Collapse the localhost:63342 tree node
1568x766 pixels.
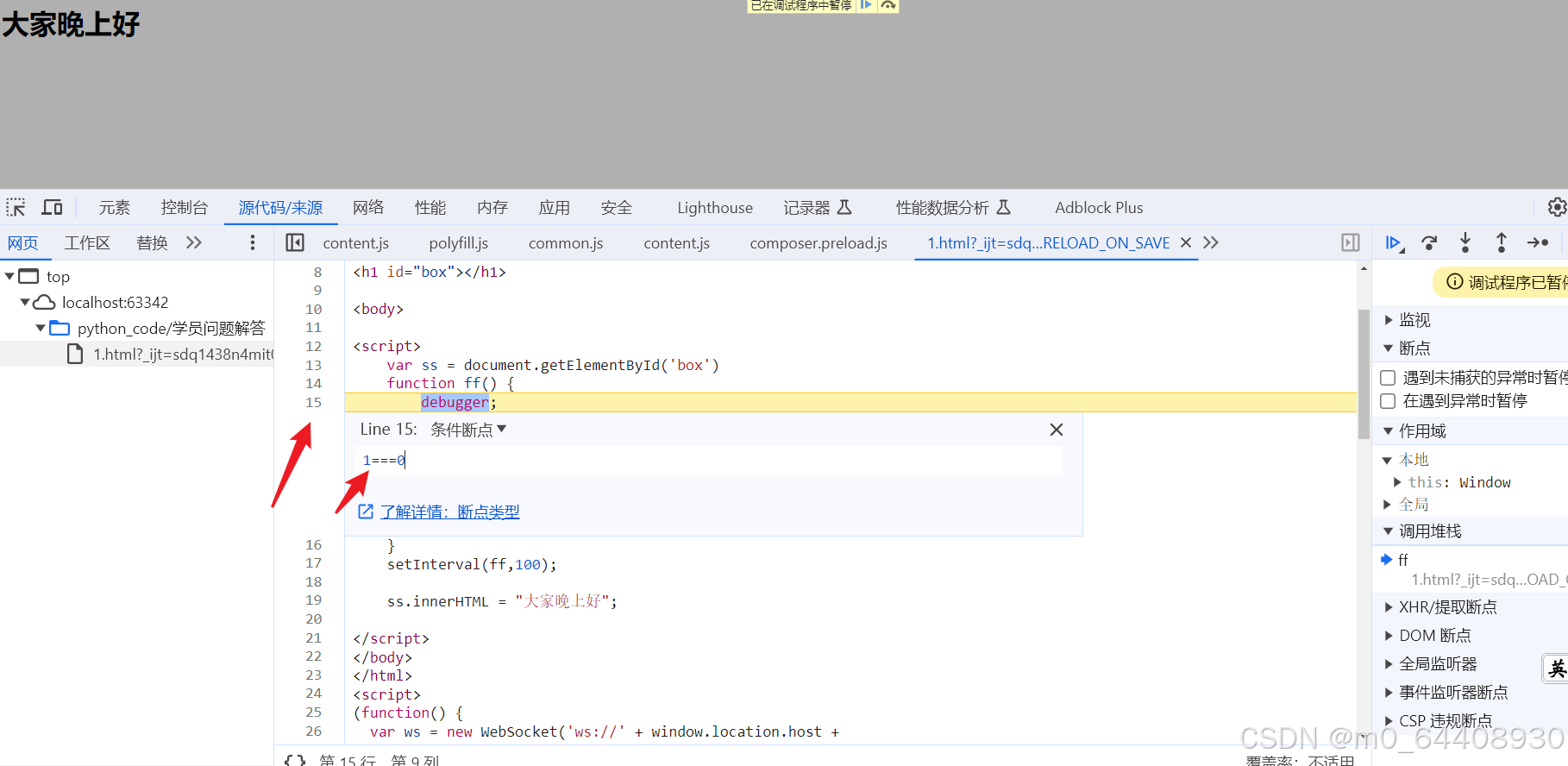tap(25, 302)
